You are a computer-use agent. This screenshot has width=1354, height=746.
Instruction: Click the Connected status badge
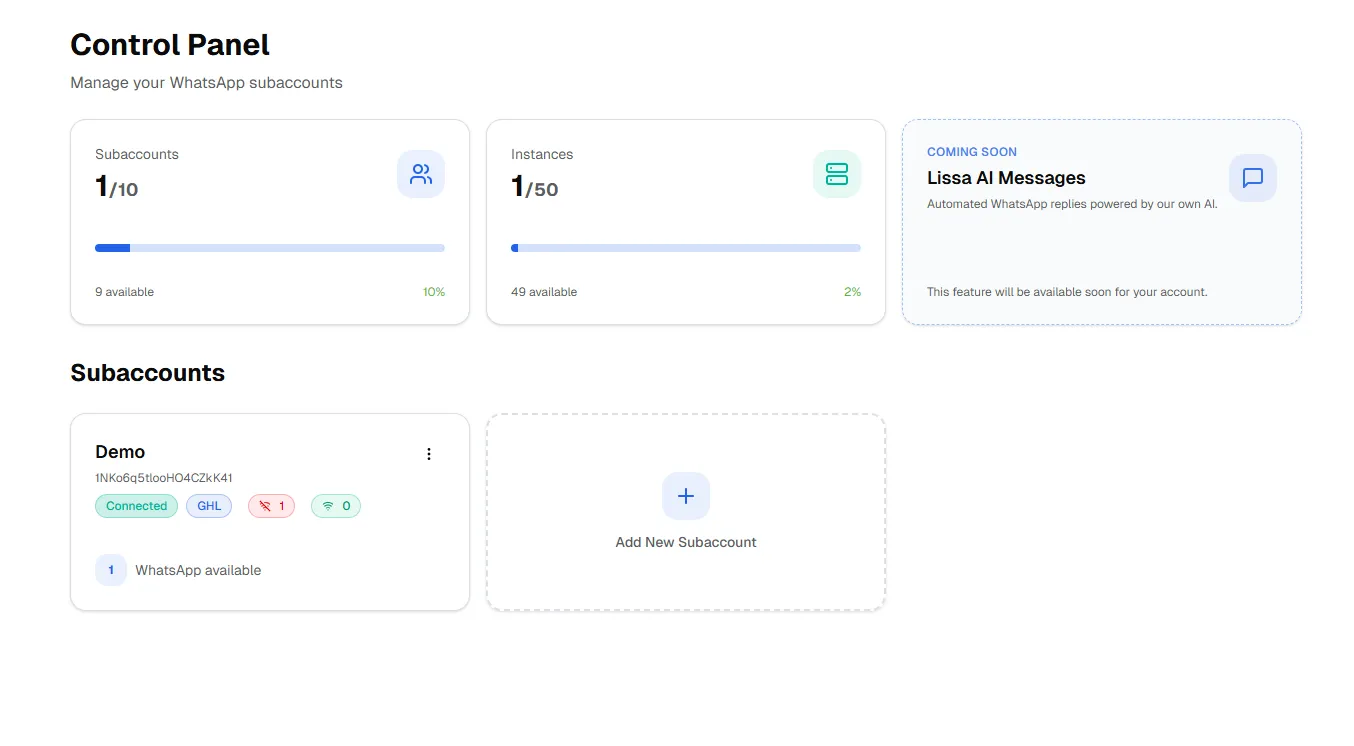tap(136, 506)
